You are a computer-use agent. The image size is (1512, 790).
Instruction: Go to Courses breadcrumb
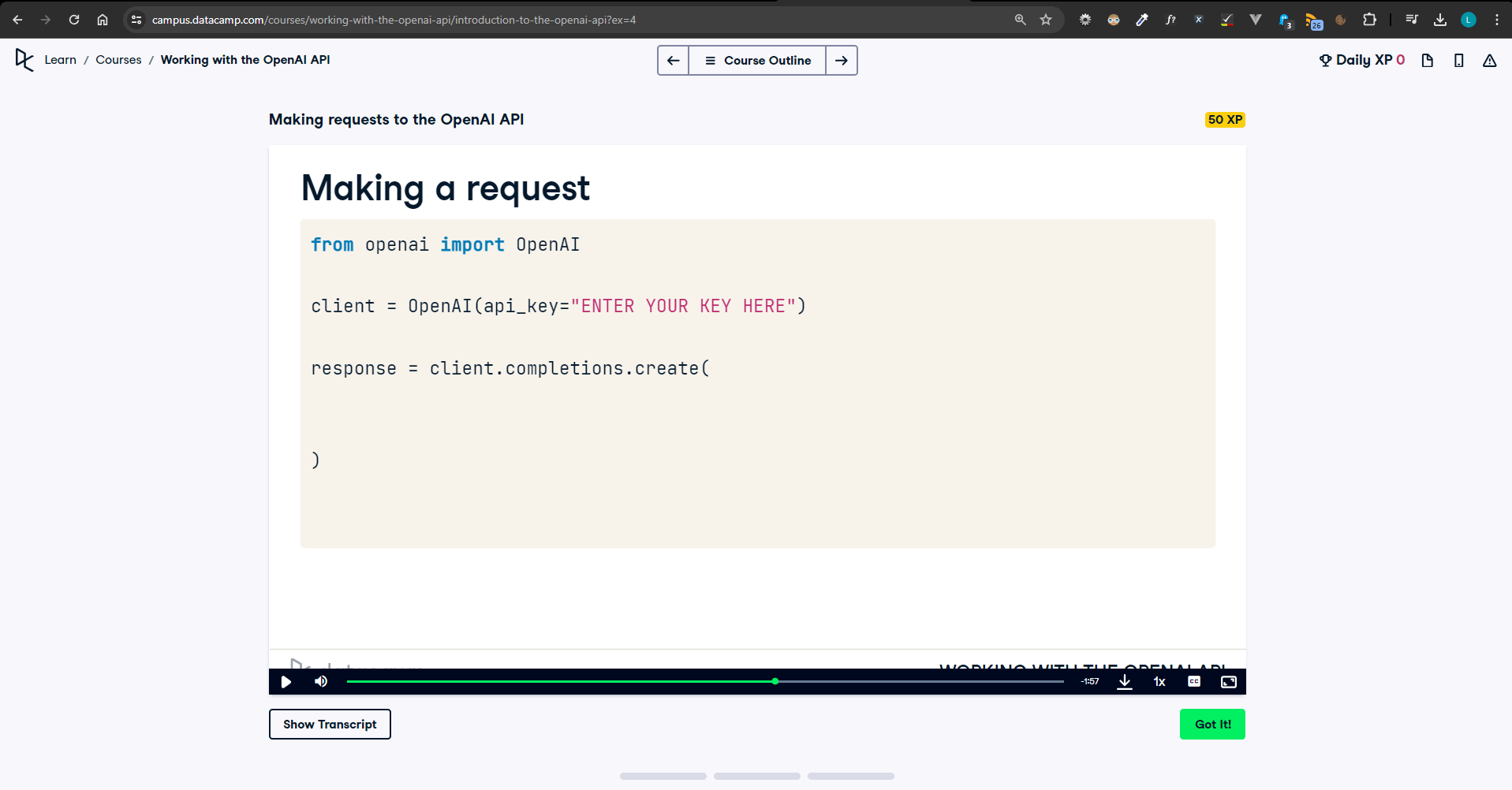coord(118,60)
